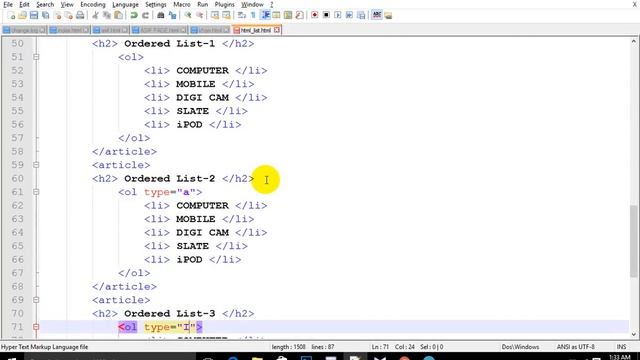
Task: Place cursor in 'Ordered List-1' heading text
Action: click(169, 44)
